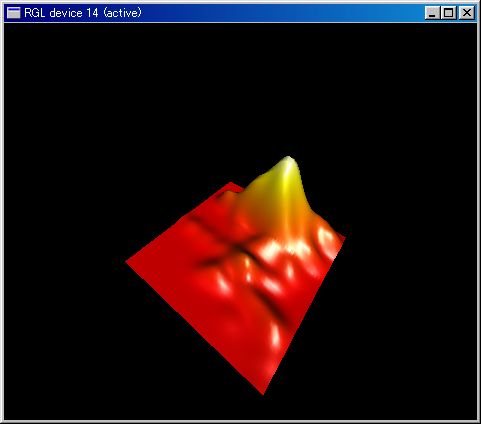482x424 pixels.
Task: Click the large white glare right of center
Action: (x=271, y=251)
